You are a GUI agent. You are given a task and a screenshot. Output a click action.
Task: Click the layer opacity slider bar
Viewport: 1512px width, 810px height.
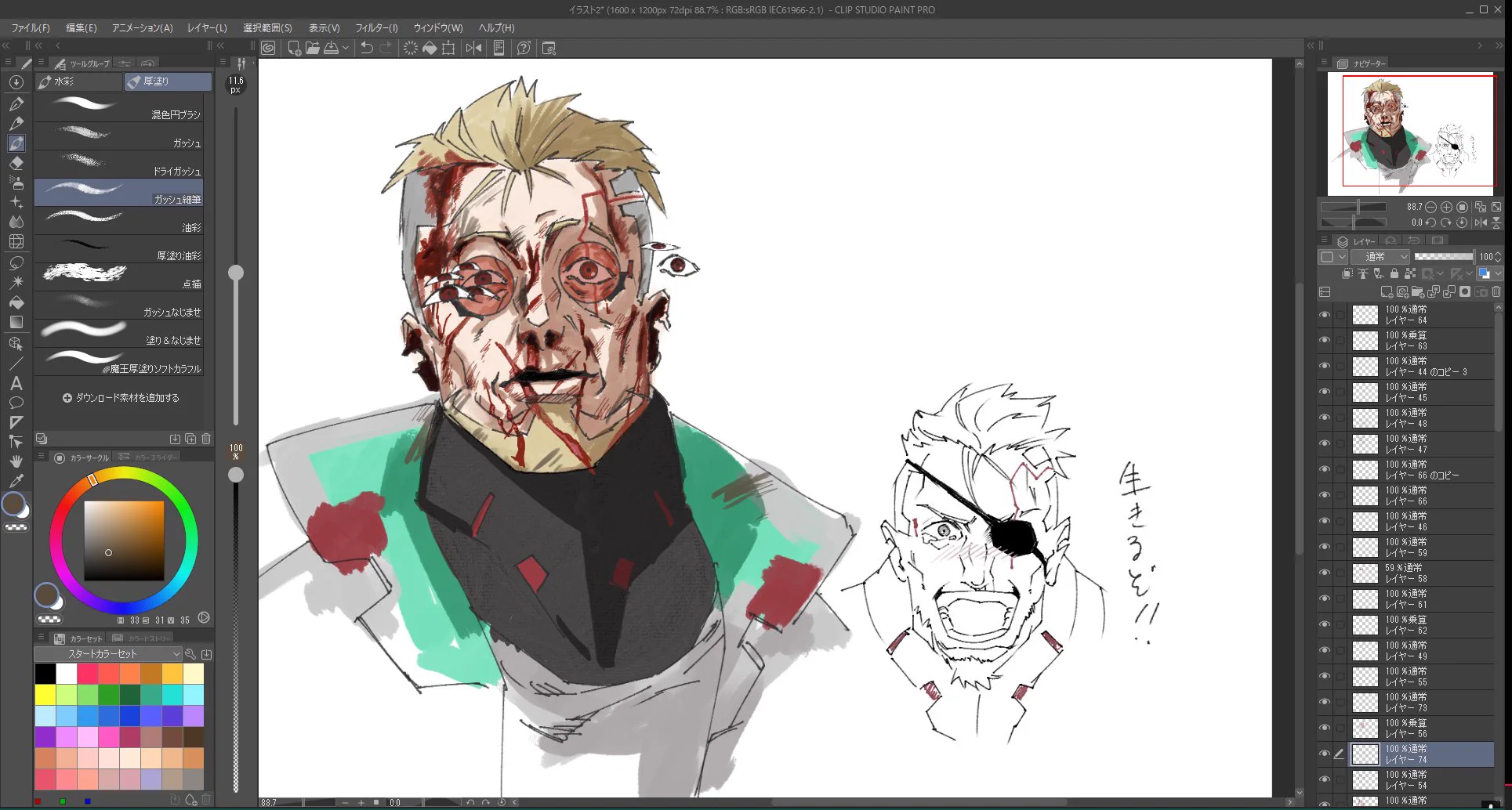coord(1444,257)
